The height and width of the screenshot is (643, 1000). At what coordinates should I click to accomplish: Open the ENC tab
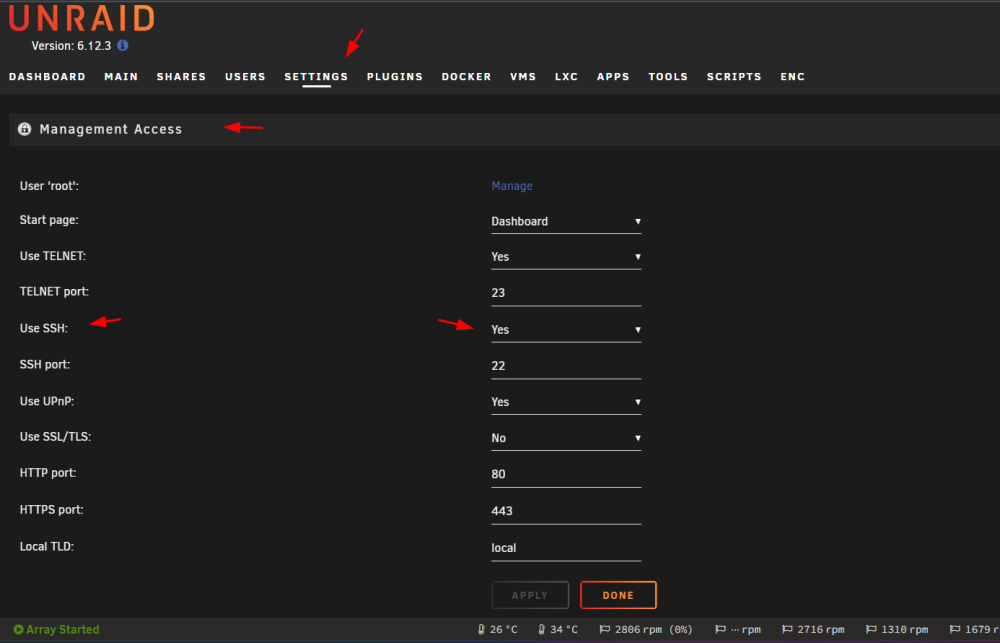point(793,77)
